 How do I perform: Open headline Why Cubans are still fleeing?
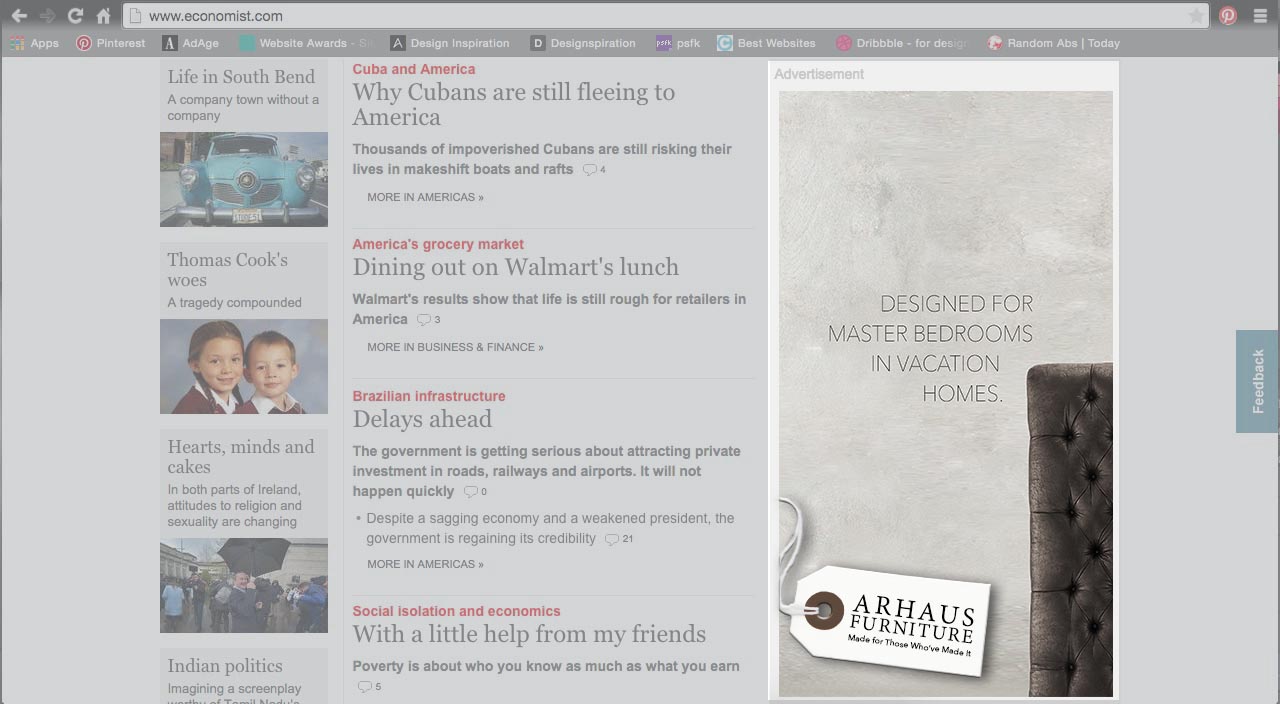coord(513,104)
